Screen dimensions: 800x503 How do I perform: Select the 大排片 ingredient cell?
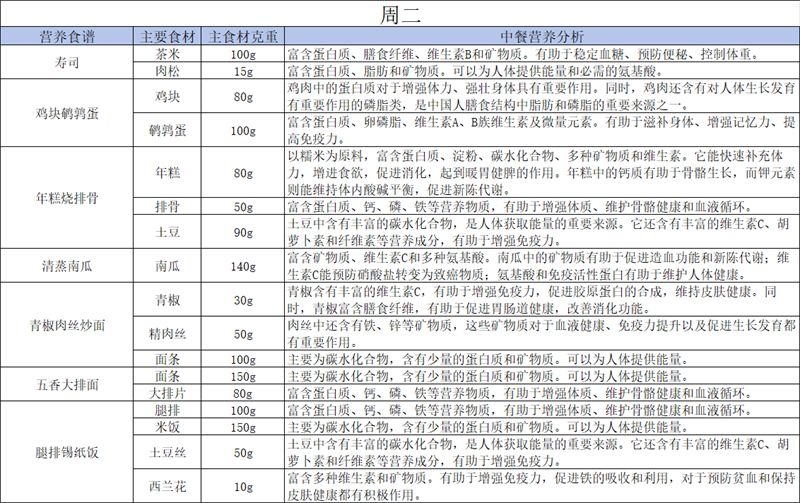[x=167, y=393]
